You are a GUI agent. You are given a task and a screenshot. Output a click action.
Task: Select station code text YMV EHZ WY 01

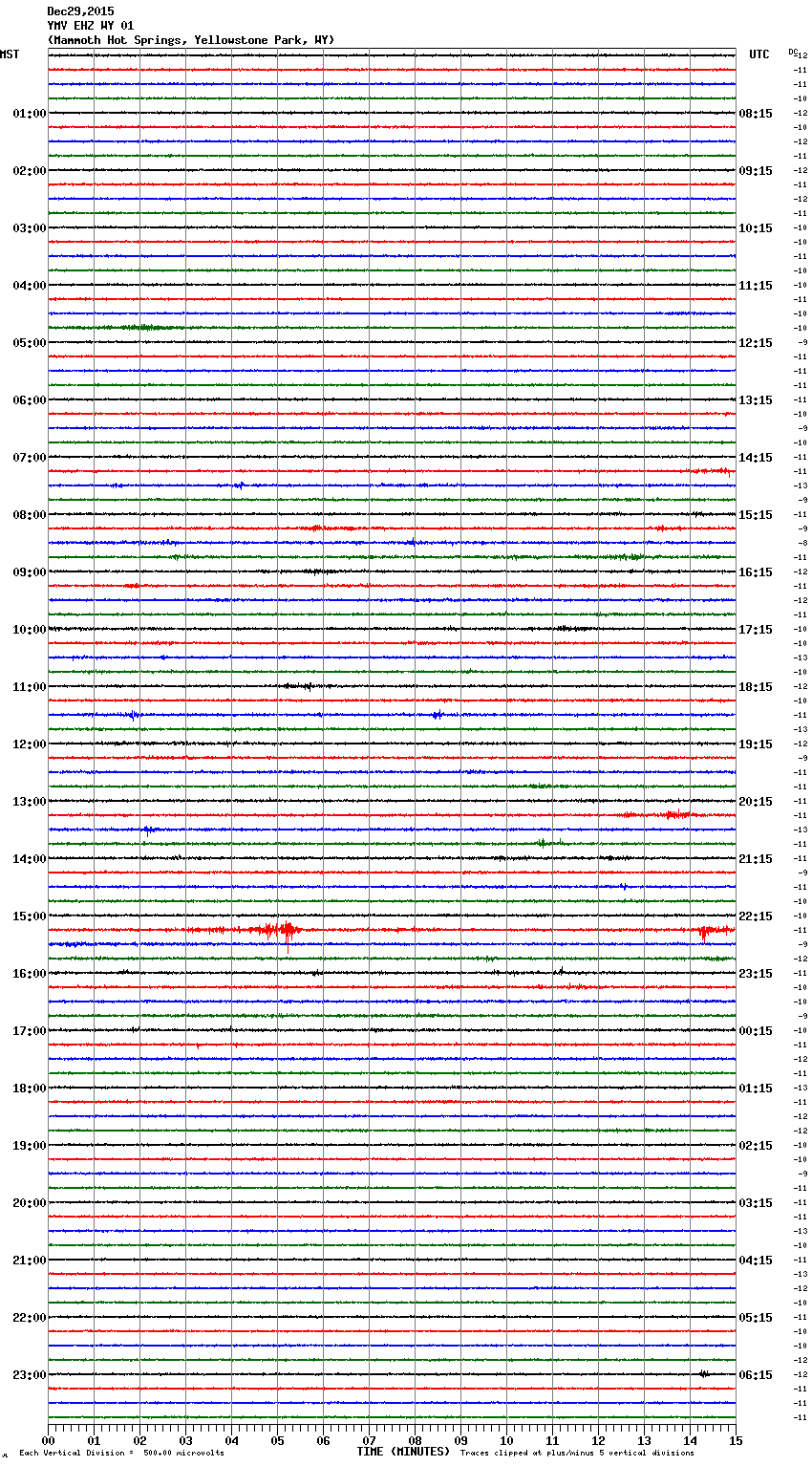pos(91,26)
